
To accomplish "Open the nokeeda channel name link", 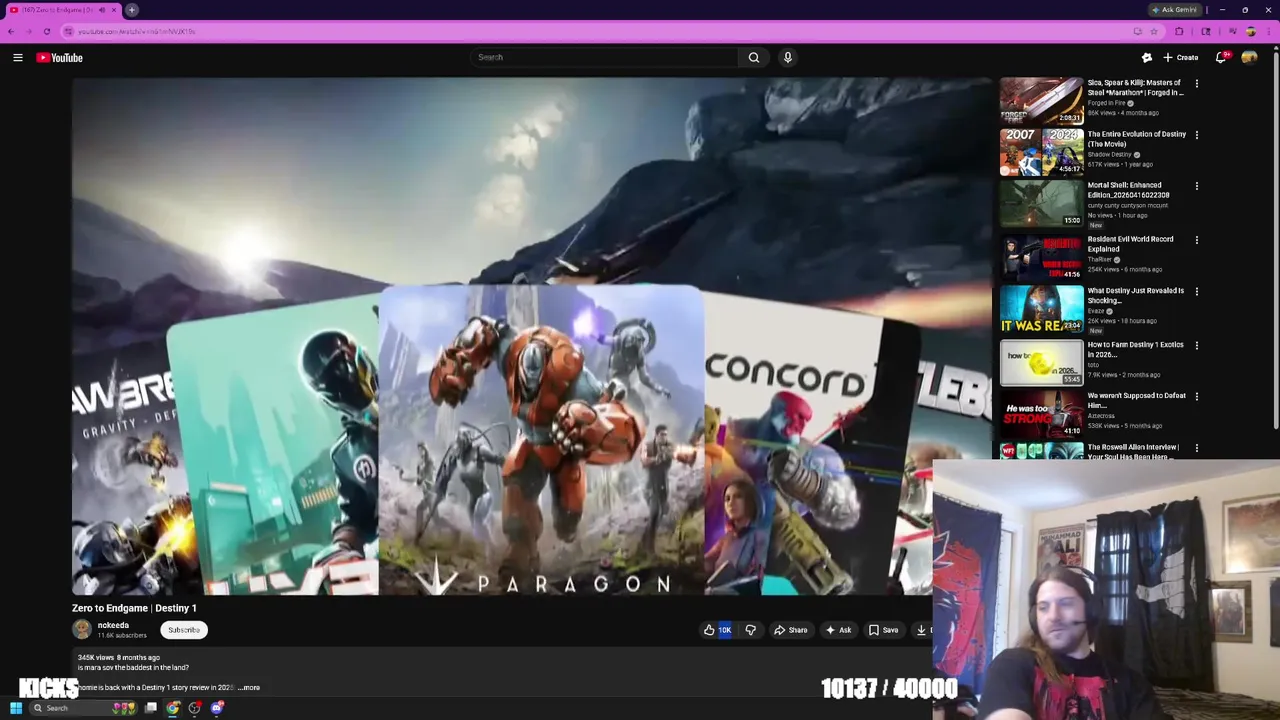I will (x=113, y=625).
